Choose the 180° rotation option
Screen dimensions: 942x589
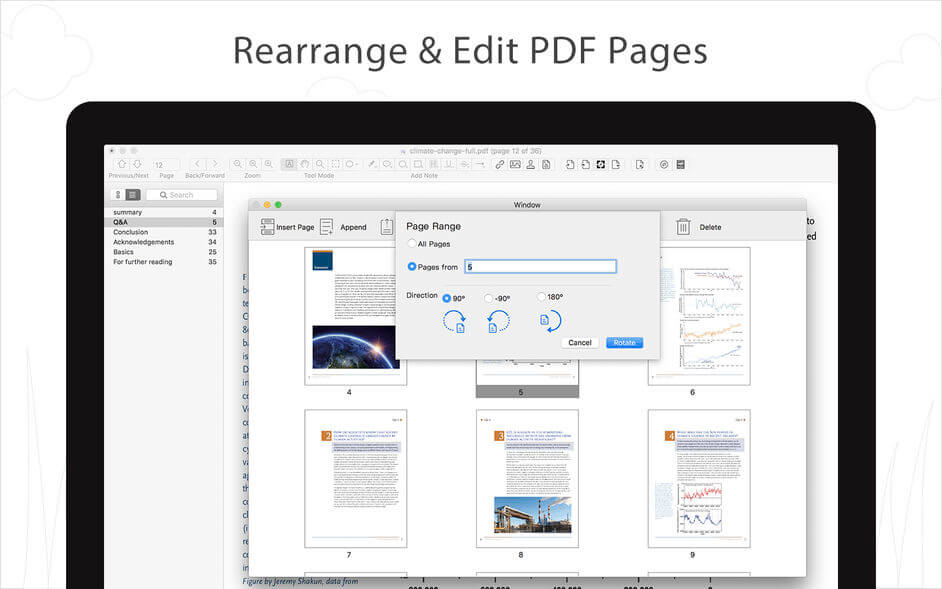(540, 298)
